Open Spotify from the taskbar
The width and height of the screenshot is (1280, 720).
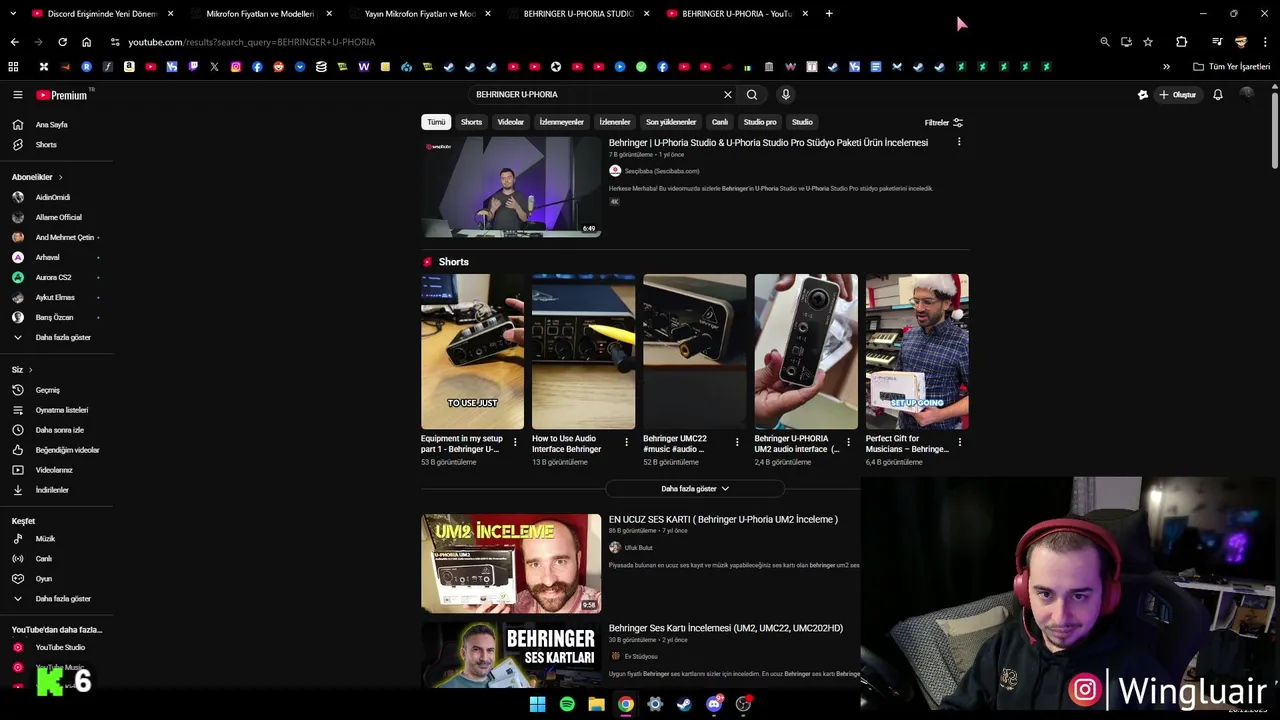pyautogui.click(x=567, y=704)
